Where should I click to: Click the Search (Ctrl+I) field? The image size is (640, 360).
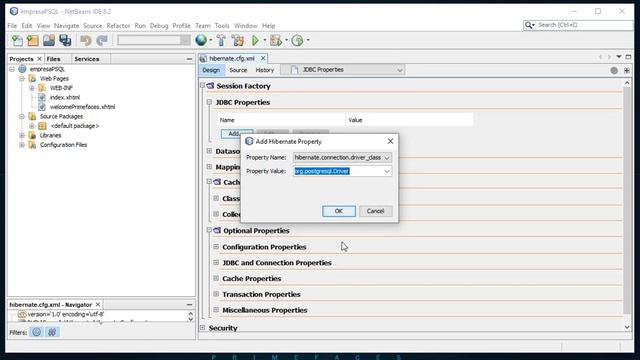pyautogui.click(x=584, y=25)
